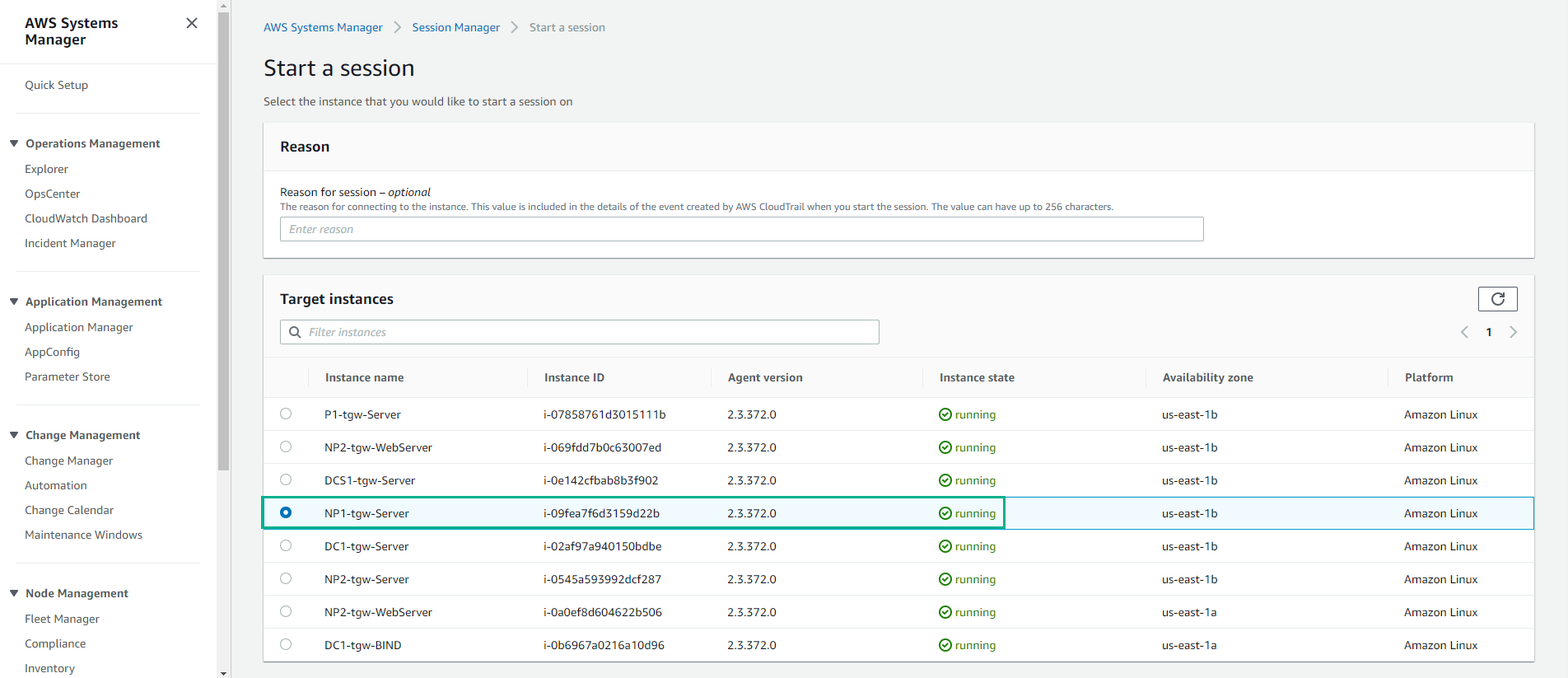
Task: Open Maintenance Windows
Action: pyautogui.click(x=83, y=535)
